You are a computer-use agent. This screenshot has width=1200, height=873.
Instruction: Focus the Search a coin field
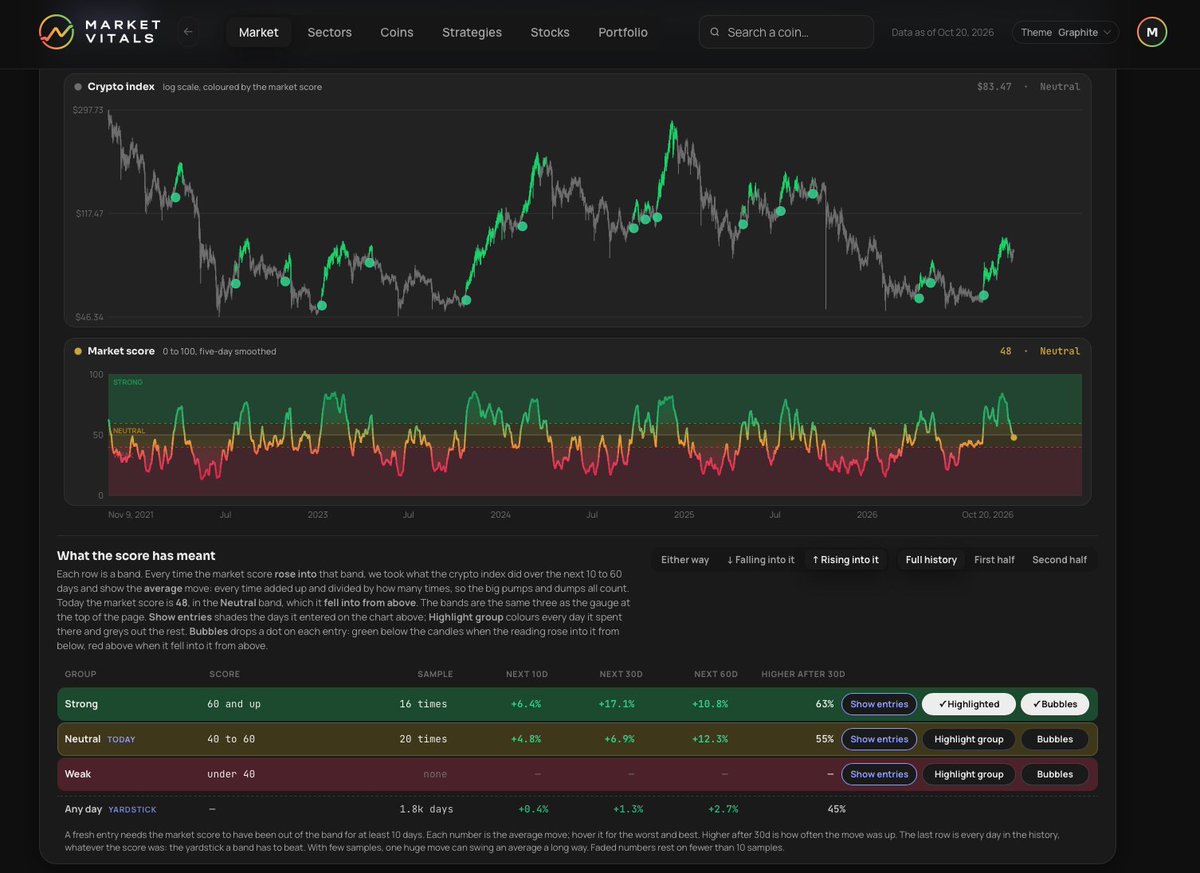click(x=786, y=32)
